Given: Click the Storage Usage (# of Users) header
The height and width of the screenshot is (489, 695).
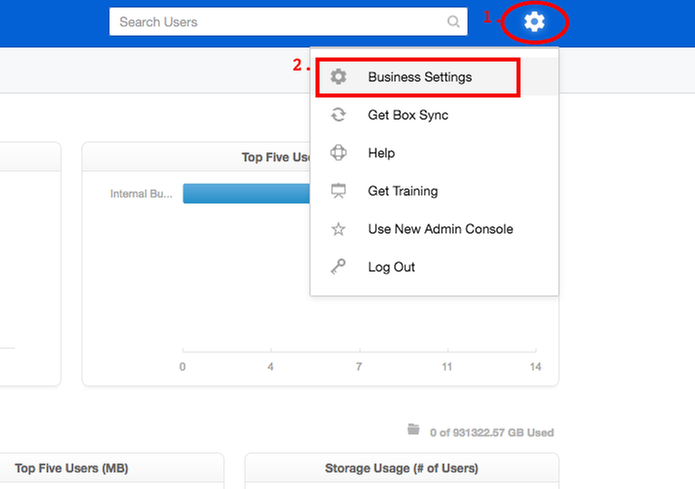Looking at the screenshot, I should (x=402, y=468).
